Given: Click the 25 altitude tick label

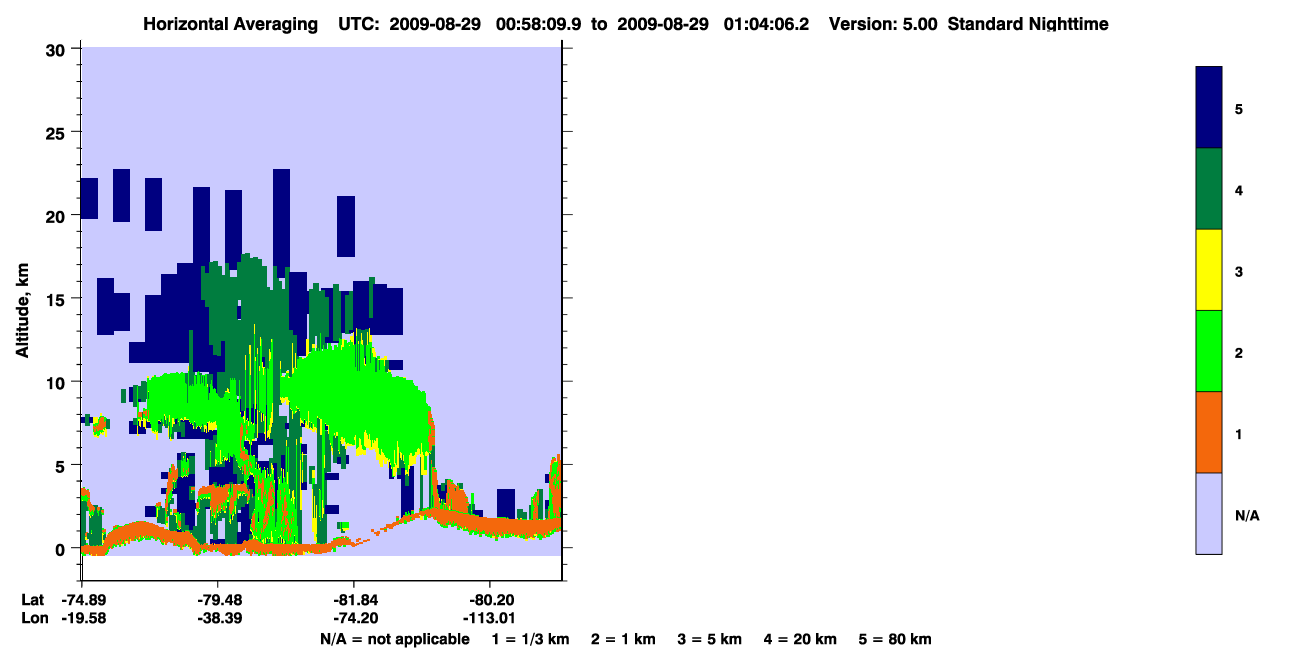Looking at the screenshot, I should pos(57,132).
